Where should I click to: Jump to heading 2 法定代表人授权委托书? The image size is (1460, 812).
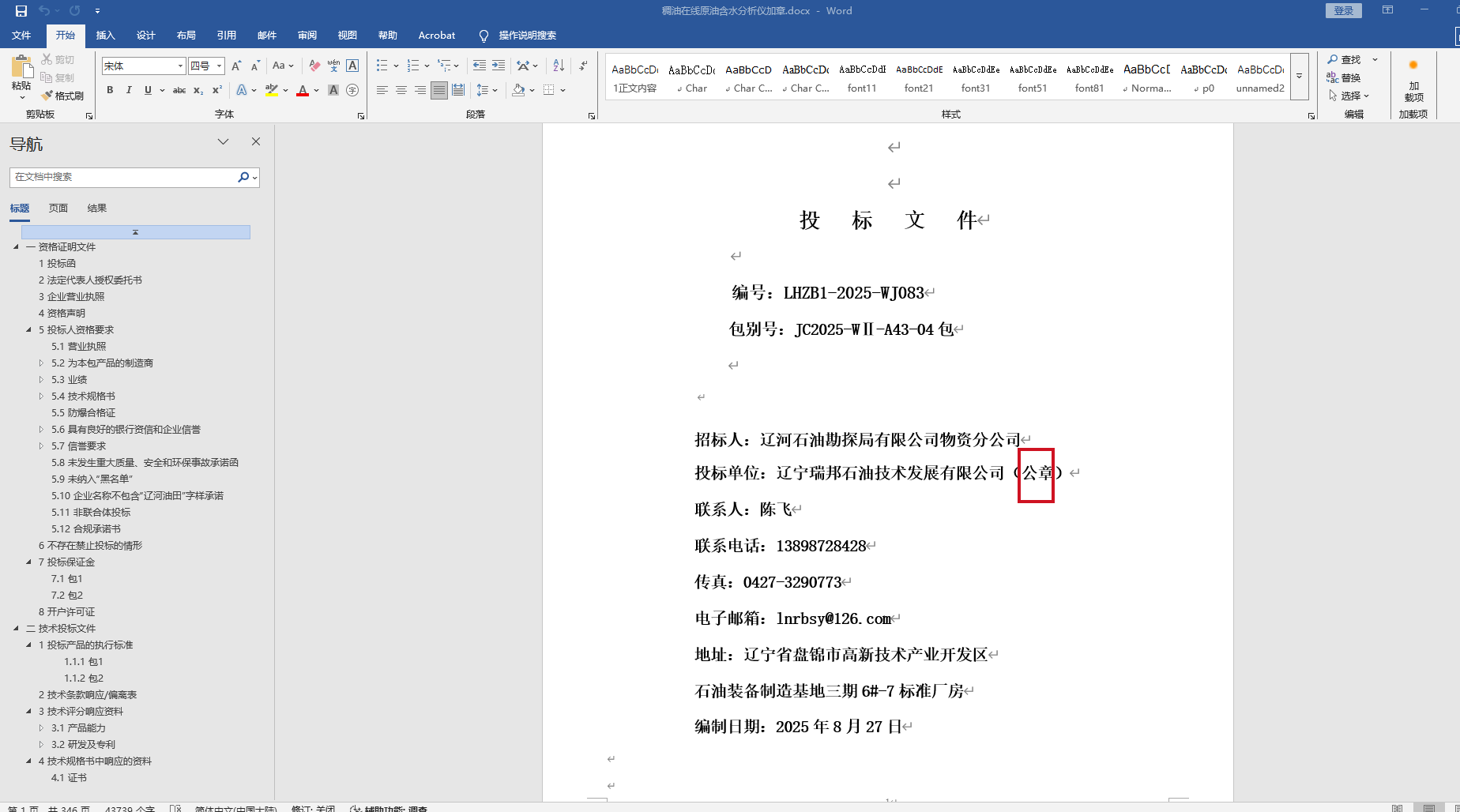tap(91, 280)
